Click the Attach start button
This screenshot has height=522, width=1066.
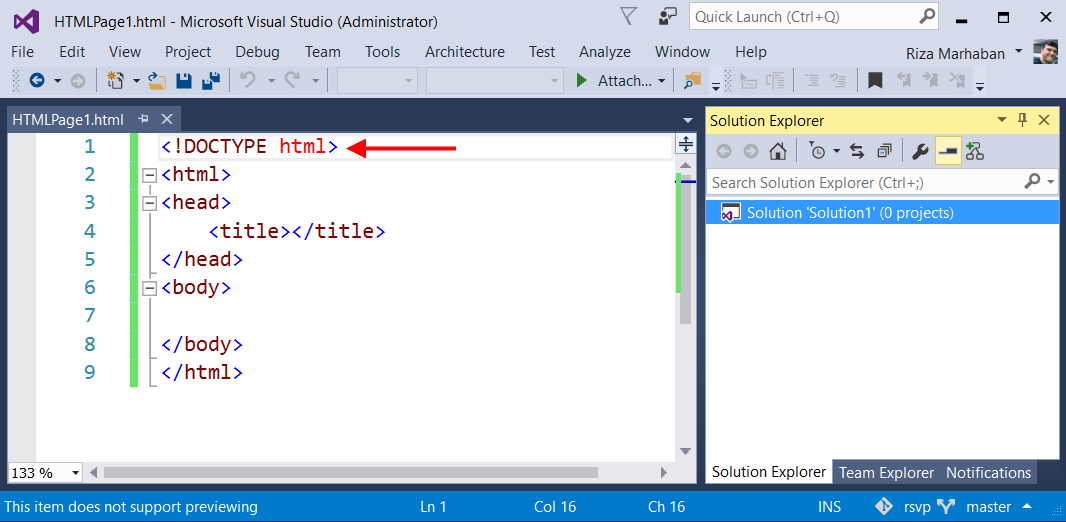point(613,81)
